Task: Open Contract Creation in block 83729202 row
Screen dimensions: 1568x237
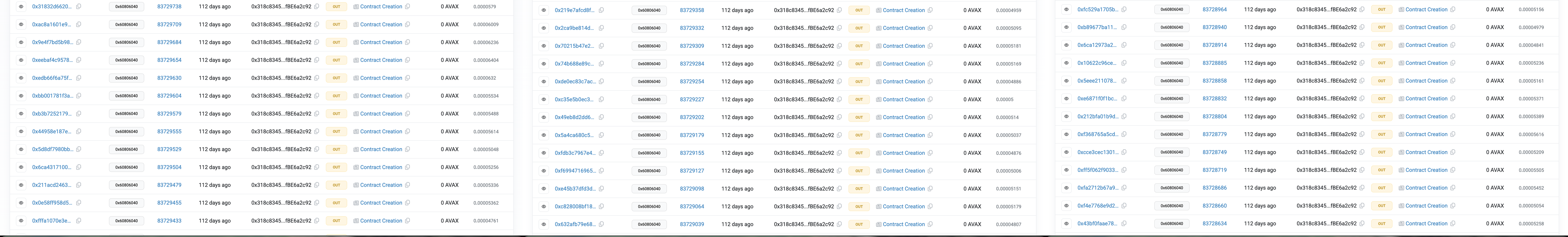Action: coord(904,117)
